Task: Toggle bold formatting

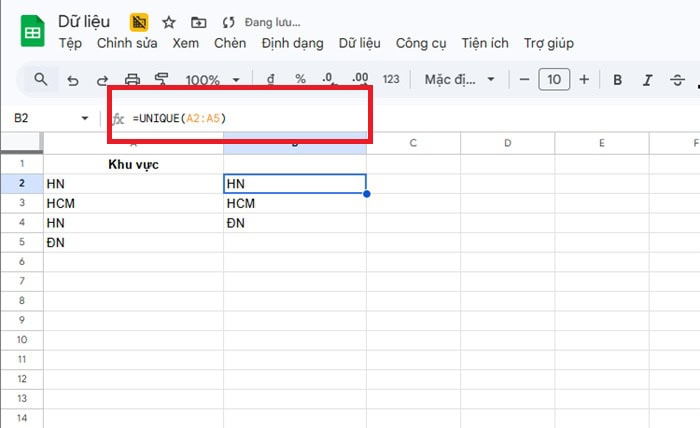Action: (x=617, y=80)
